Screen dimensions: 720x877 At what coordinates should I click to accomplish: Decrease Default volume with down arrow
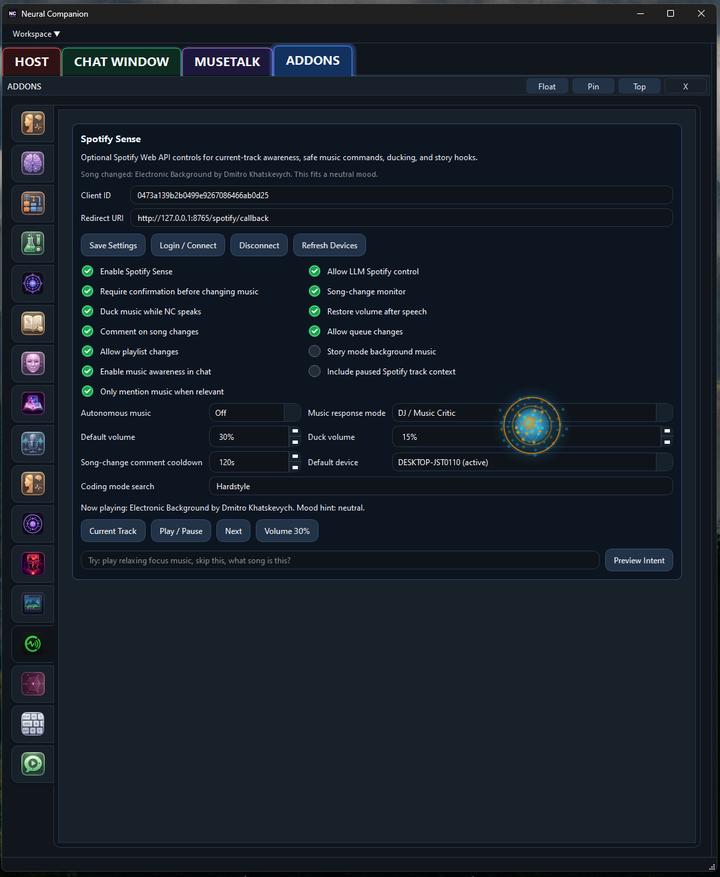(x=295, y=442)
